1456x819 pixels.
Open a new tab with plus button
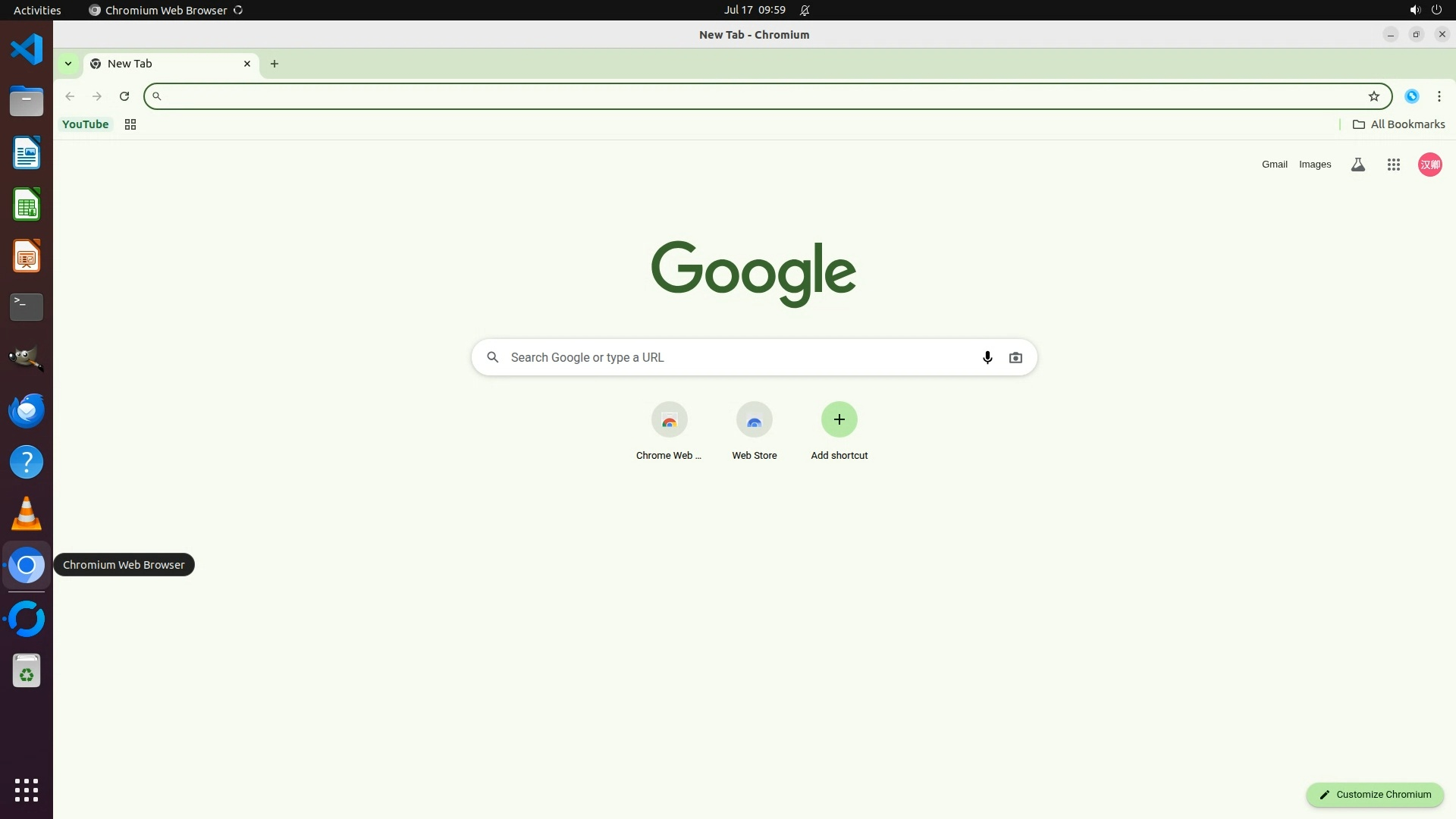pyautogui.click(x=275, y=64)
